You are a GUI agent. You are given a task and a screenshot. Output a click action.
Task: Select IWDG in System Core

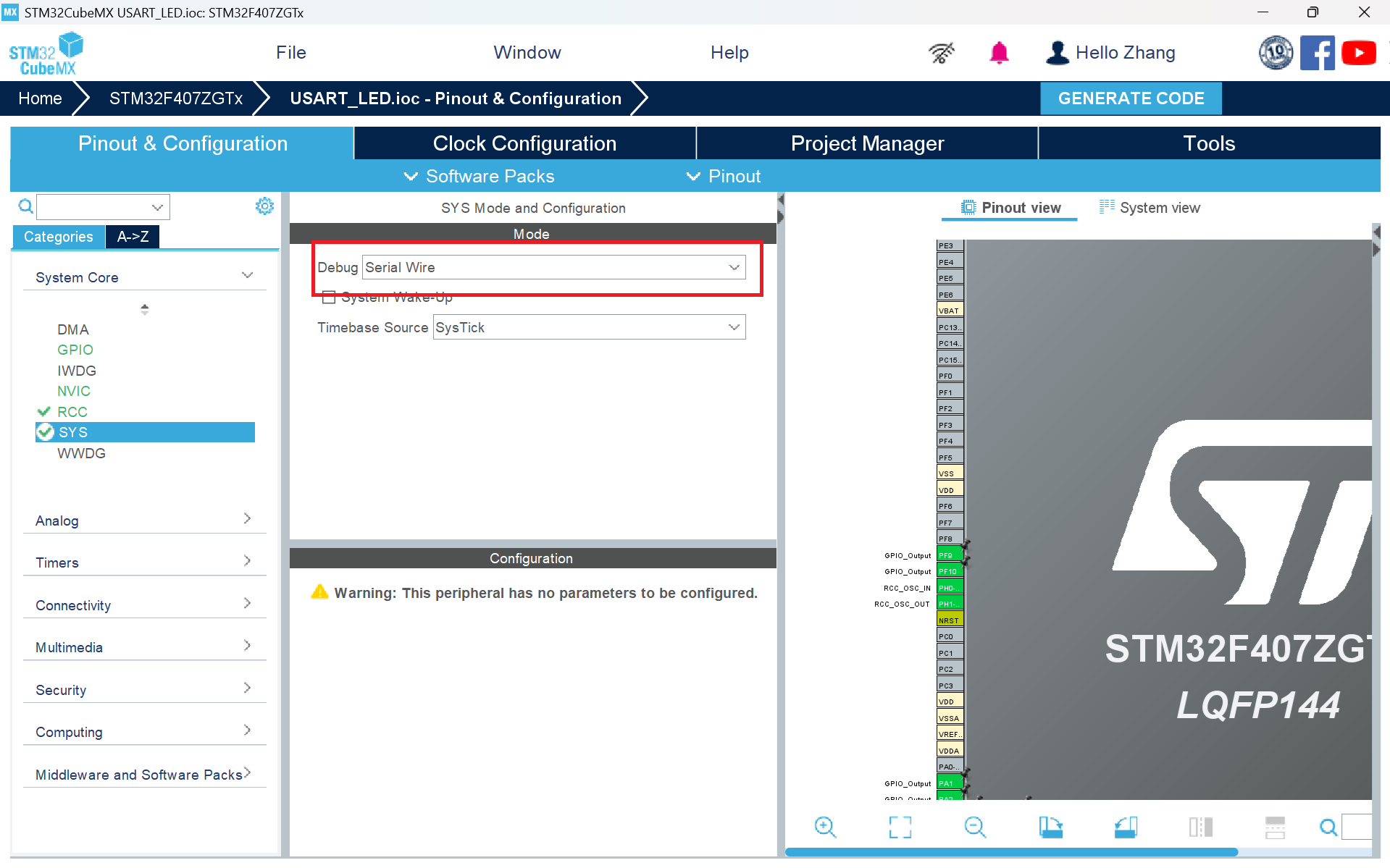[x=77, y=371]
